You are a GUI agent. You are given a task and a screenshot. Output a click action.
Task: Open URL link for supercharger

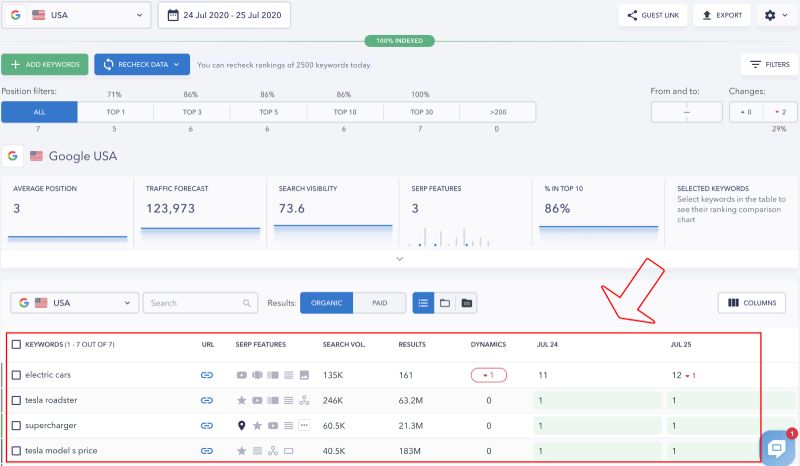(207, 425)
